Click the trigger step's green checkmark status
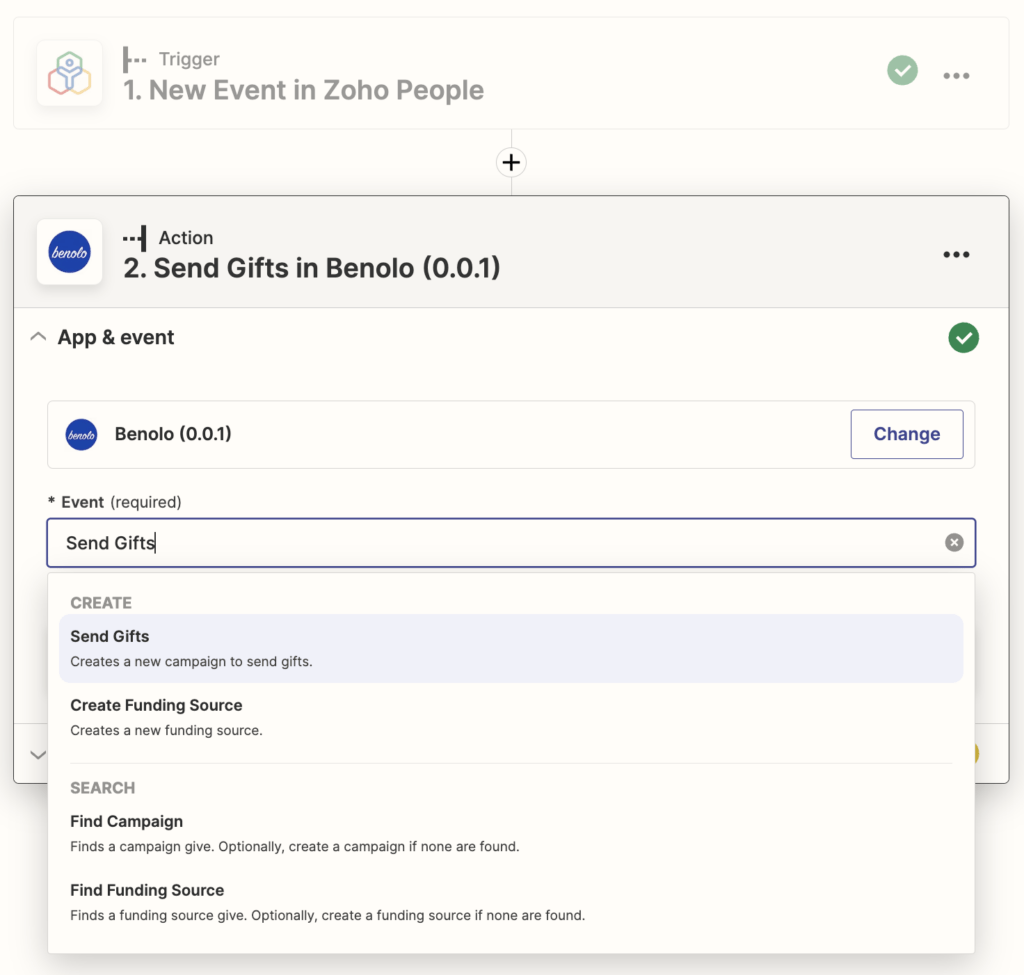The height and width of the screenshot is (975, 1024). coord(903,71)
